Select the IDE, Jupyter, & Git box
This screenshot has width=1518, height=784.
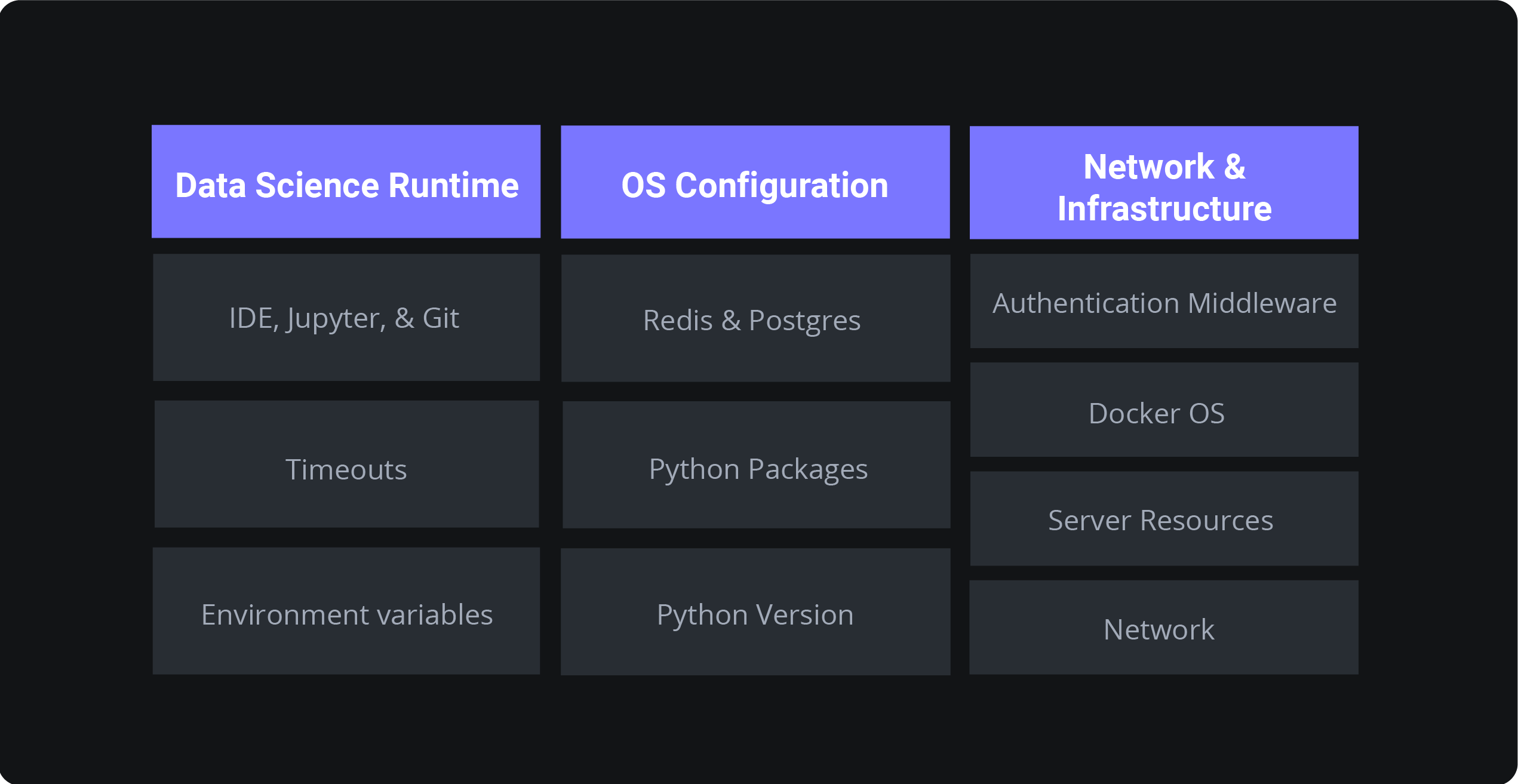(346, 318)
